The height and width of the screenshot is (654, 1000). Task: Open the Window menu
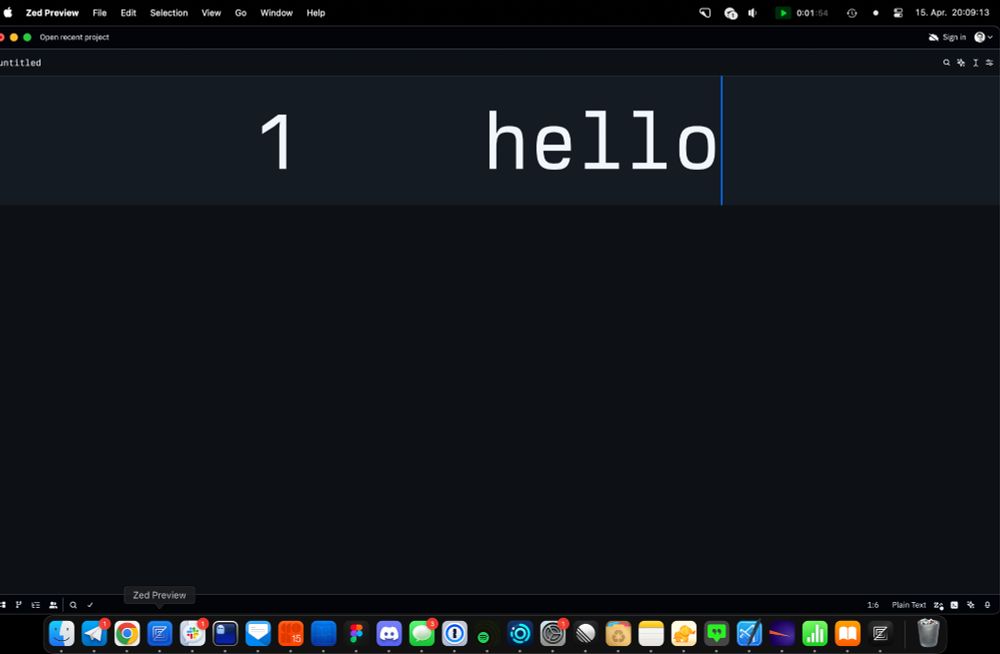pyautogui.click(x=276, y=13)
